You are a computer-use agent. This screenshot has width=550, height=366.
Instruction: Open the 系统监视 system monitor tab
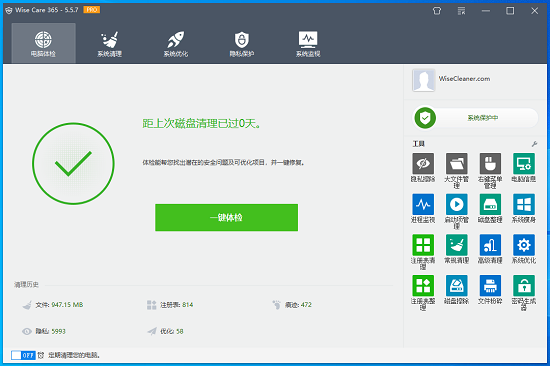tap(308, 43)
